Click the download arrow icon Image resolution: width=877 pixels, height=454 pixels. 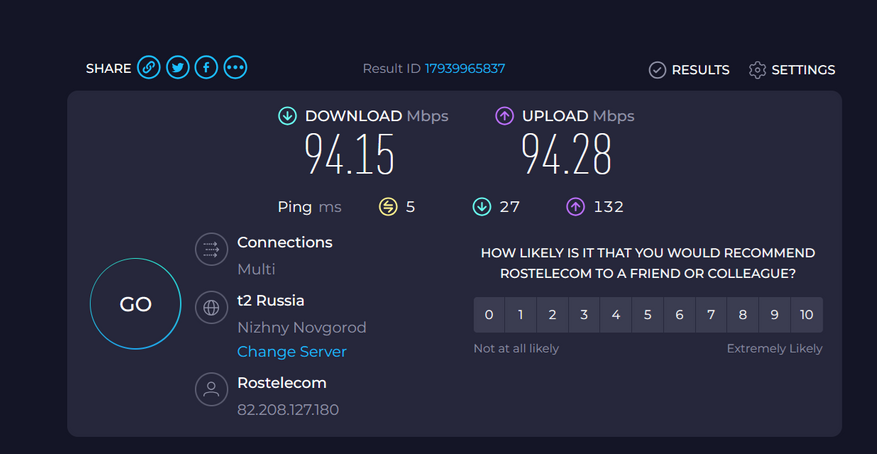pos(287,116)
